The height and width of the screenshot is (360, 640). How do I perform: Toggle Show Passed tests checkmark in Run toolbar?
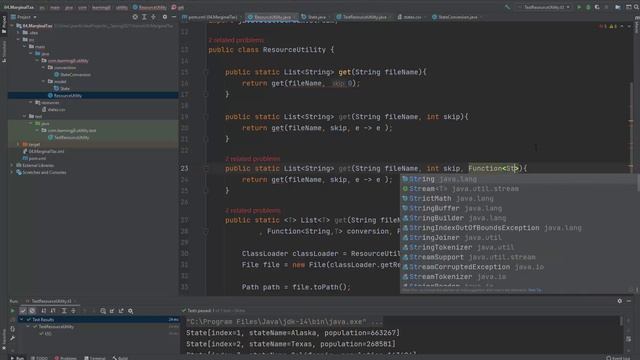coord(23,311)
